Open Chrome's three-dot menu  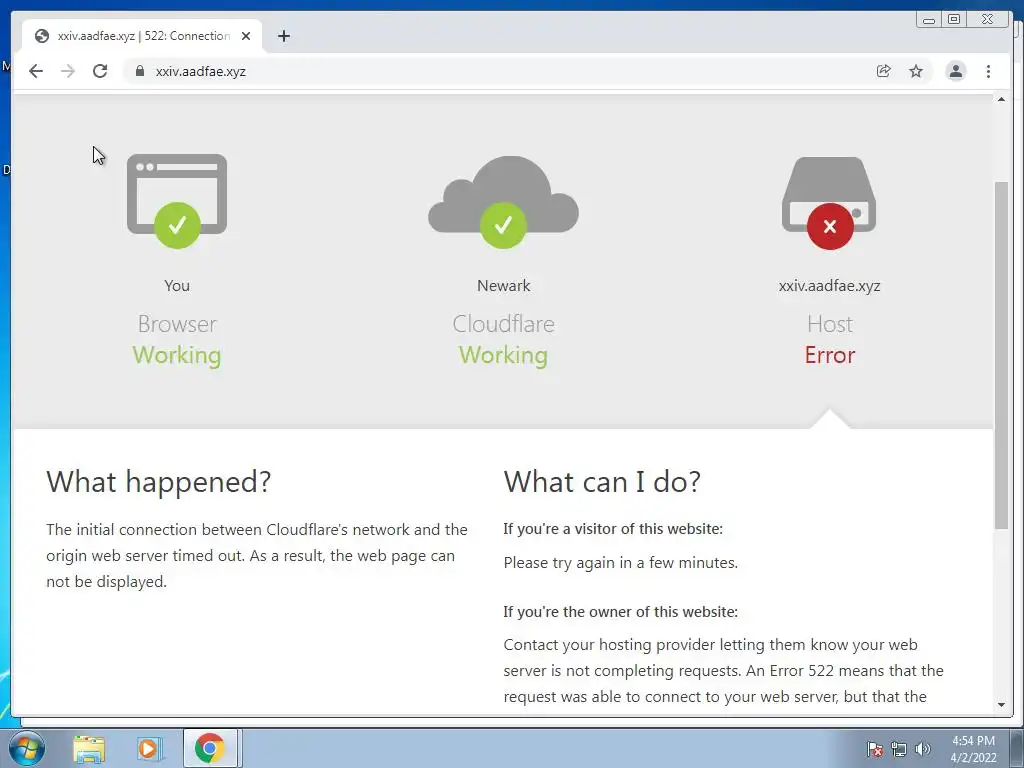pos(988,71)
